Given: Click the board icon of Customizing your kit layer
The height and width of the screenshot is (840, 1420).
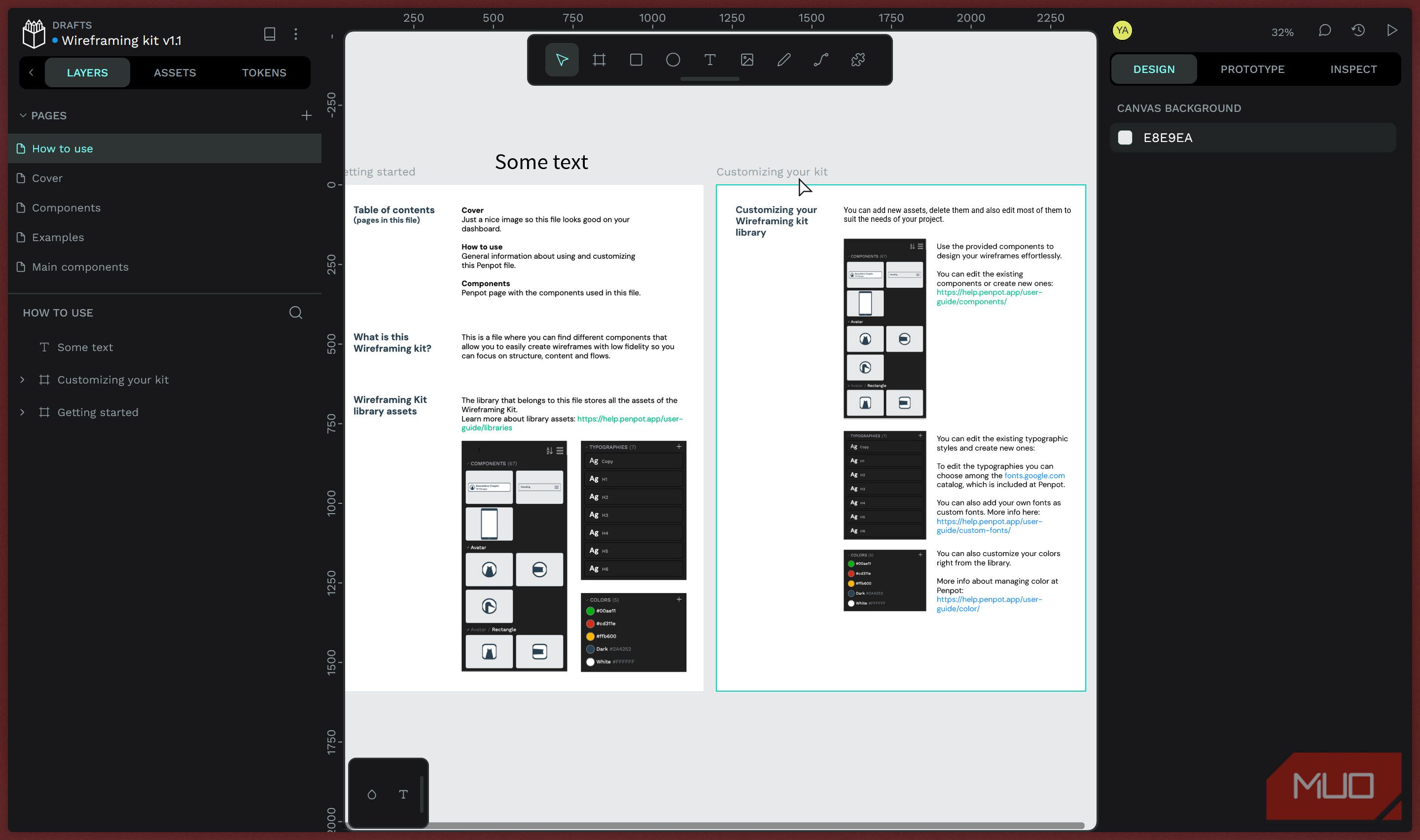Looking at the screenshot, I should tap(44, 380).
